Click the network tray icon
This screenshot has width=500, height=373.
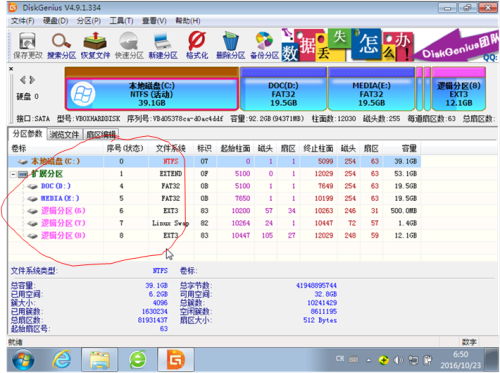(413, 360)
